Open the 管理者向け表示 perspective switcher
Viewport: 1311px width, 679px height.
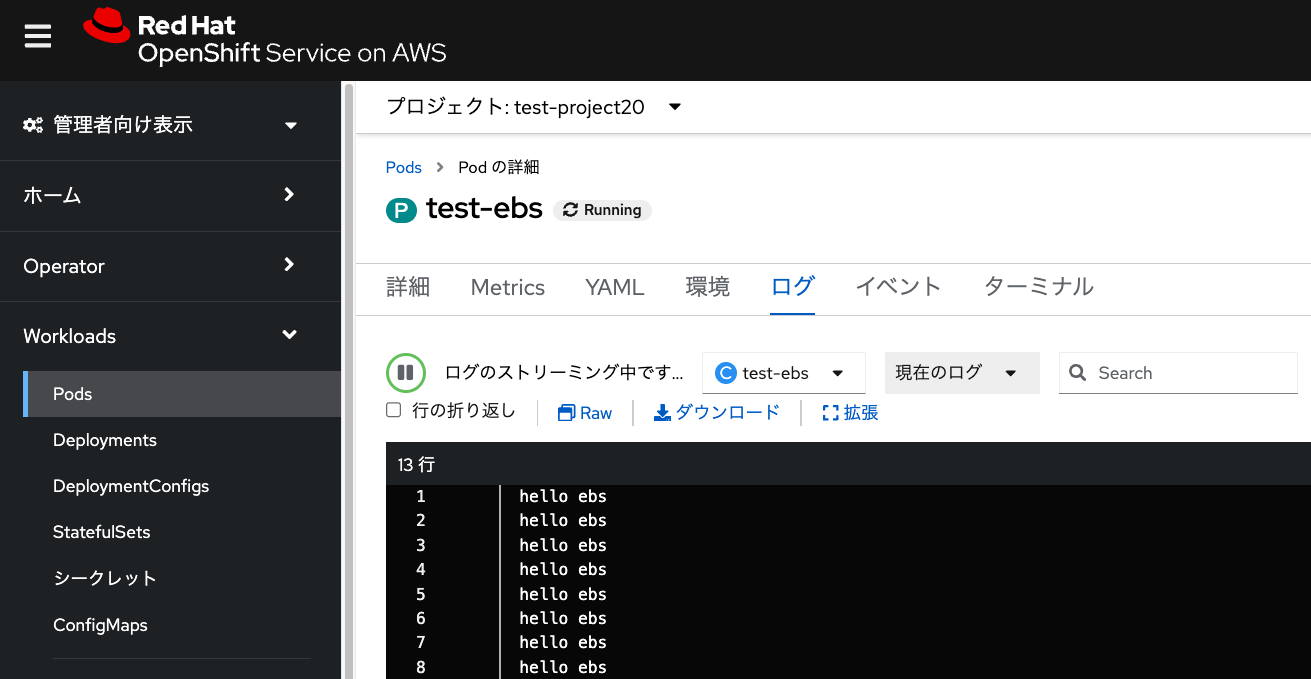click(x=170, y=125)
